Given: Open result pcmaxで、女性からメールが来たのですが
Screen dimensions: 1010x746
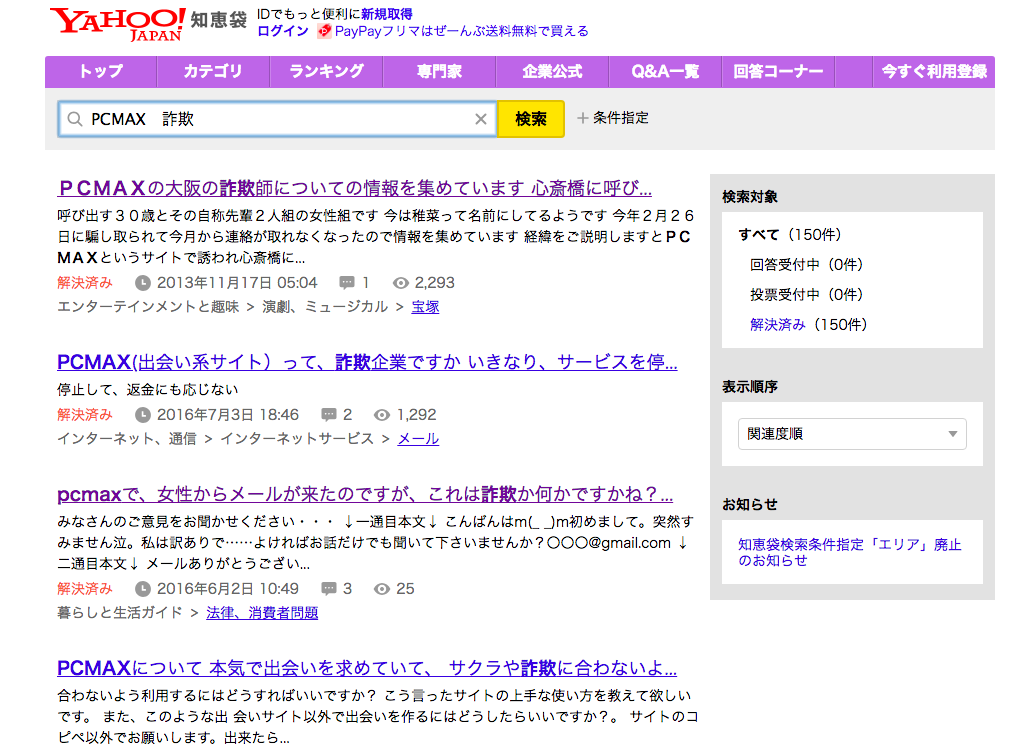Looking at the screenshot, I should pyautogui.click(x=365, y=494).
